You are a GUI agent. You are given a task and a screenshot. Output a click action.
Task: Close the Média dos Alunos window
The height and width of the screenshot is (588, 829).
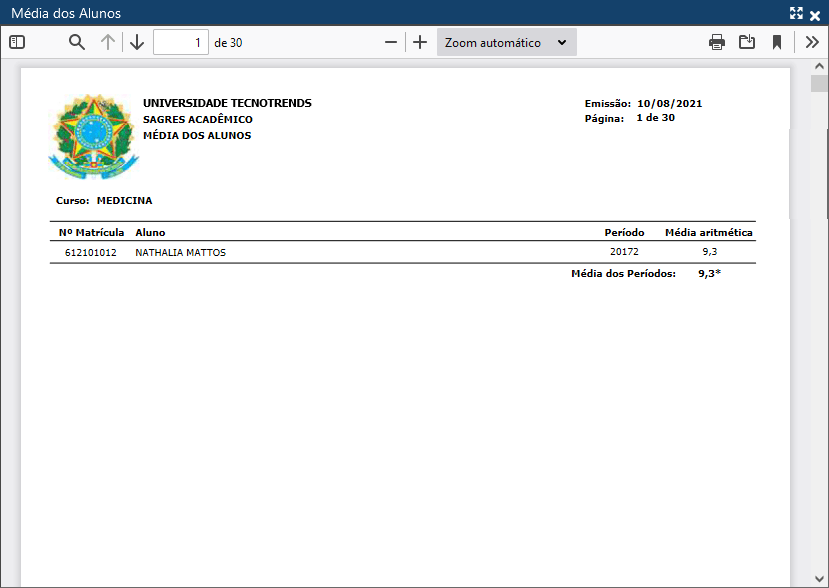pos(815,14)
